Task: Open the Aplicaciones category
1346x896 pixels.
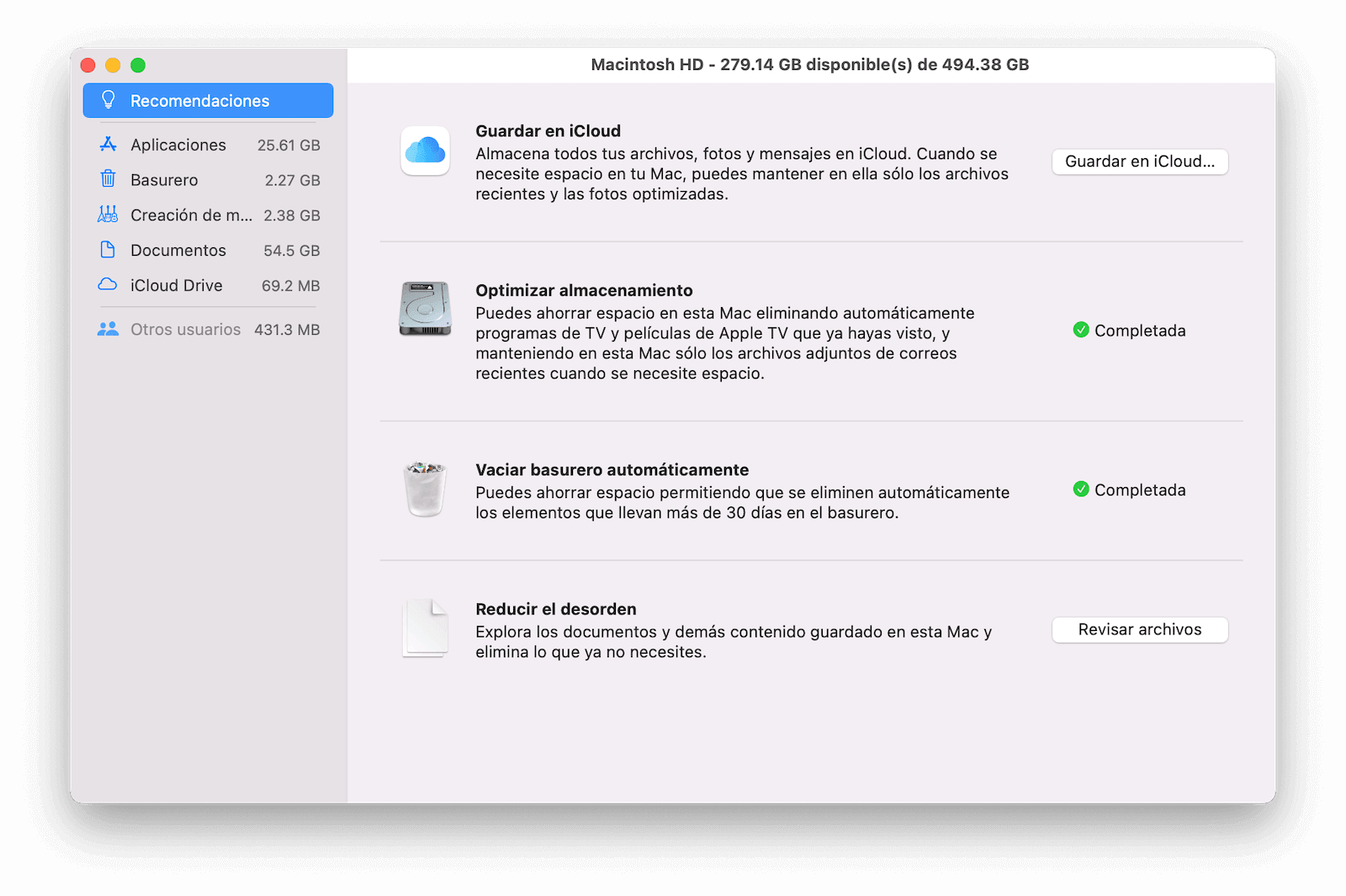Action: [x=208, y=145]
